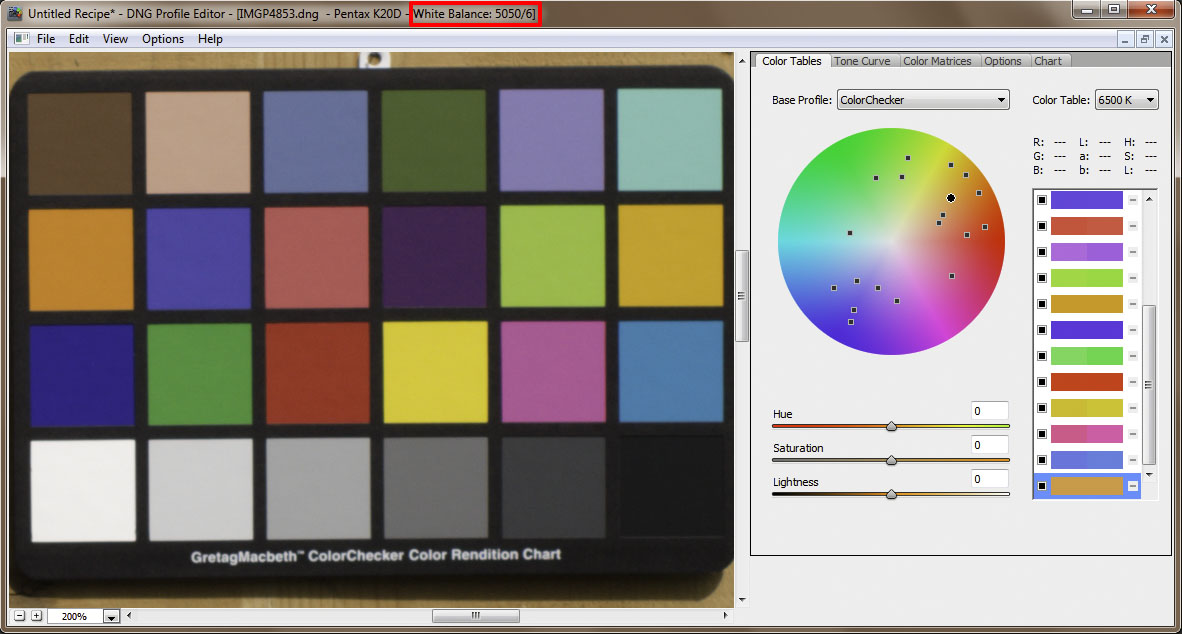The image size is (1182, 634).
Task: Sample the bright yellow patch on the ColorChecker
Action: pyautogui.click(x=435, y=372)
